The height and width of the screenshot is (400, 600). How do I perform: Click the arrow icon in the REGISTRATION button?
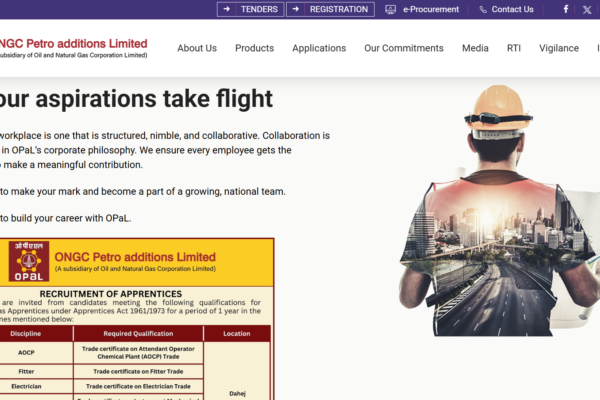(295, 9)
